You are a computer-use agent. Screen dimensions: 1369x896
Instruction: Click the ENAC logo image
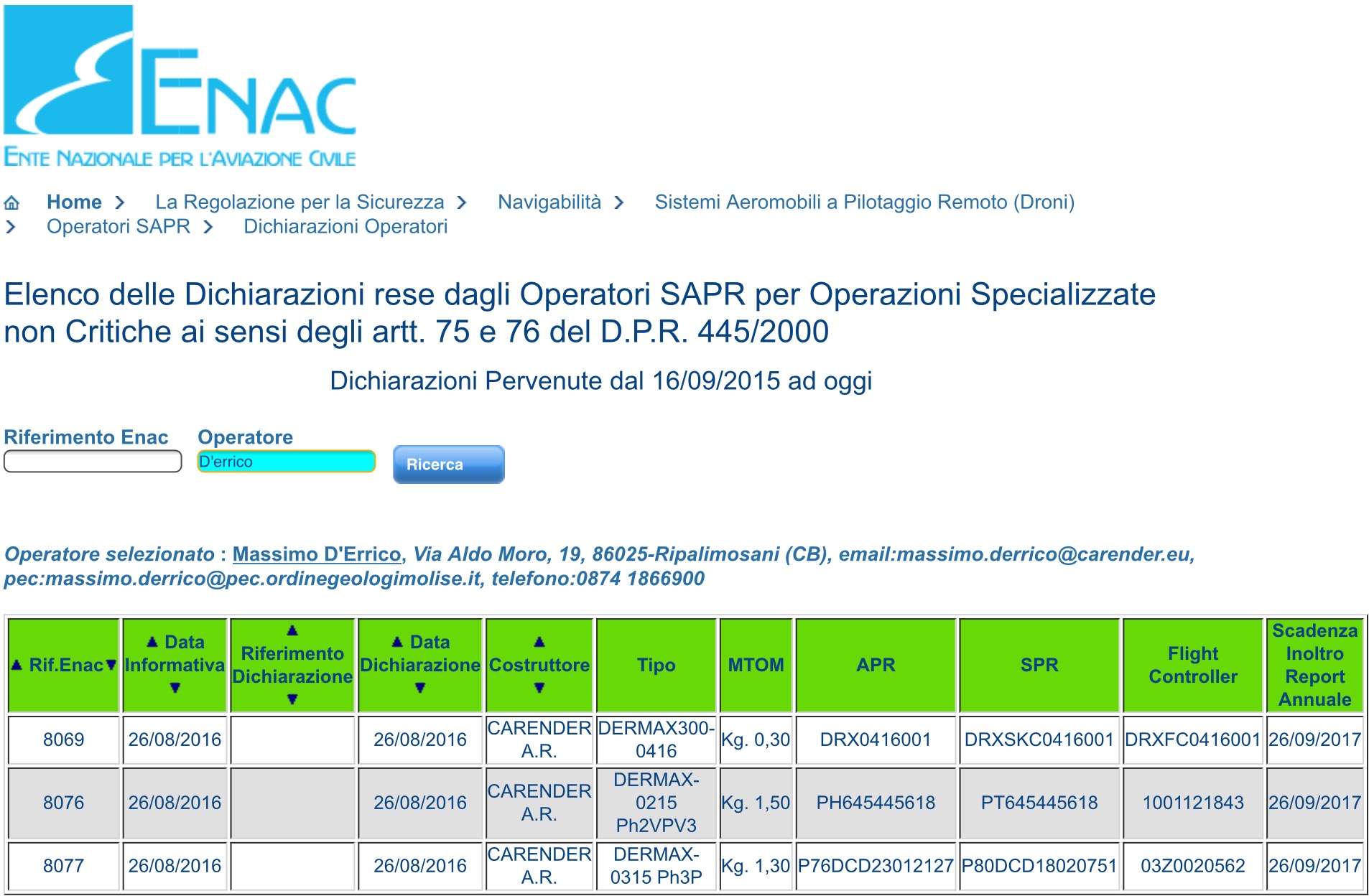click(180, 85)
